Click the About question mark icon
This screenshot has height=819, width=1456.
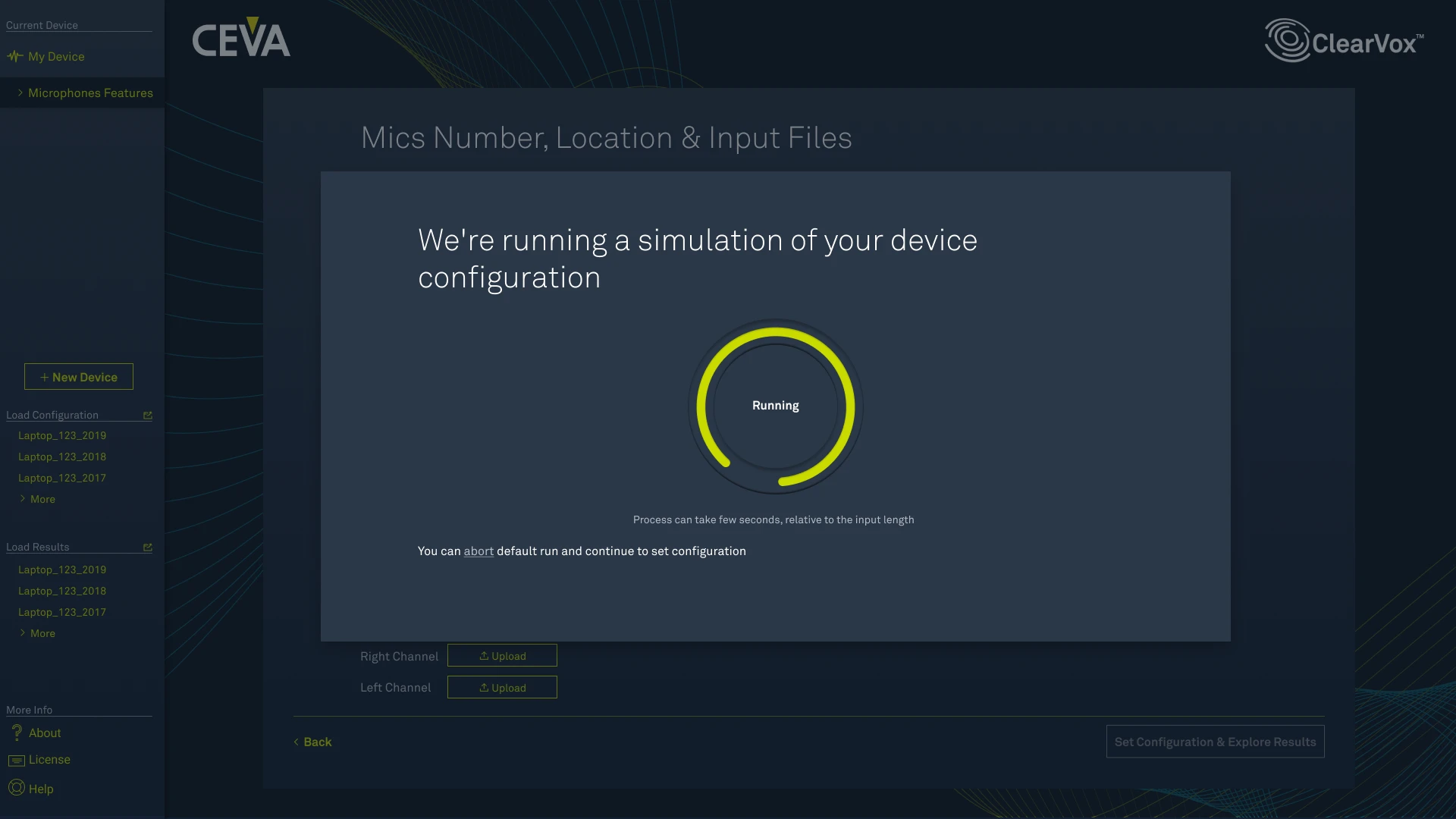[17, 733]
